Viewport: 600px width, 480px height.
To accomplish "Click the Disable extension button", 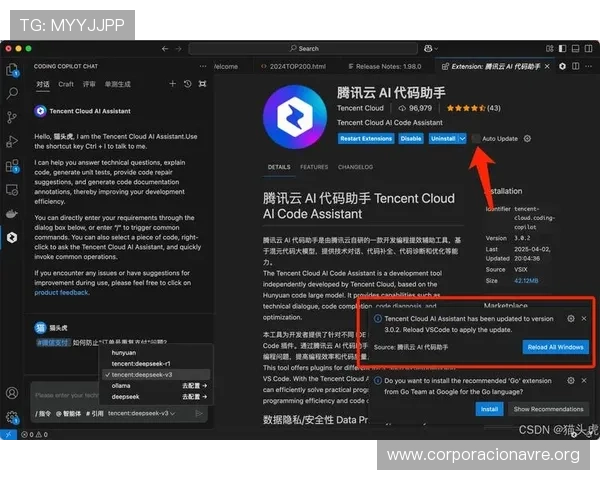I will pyautogui.click(x=411, y=139).
